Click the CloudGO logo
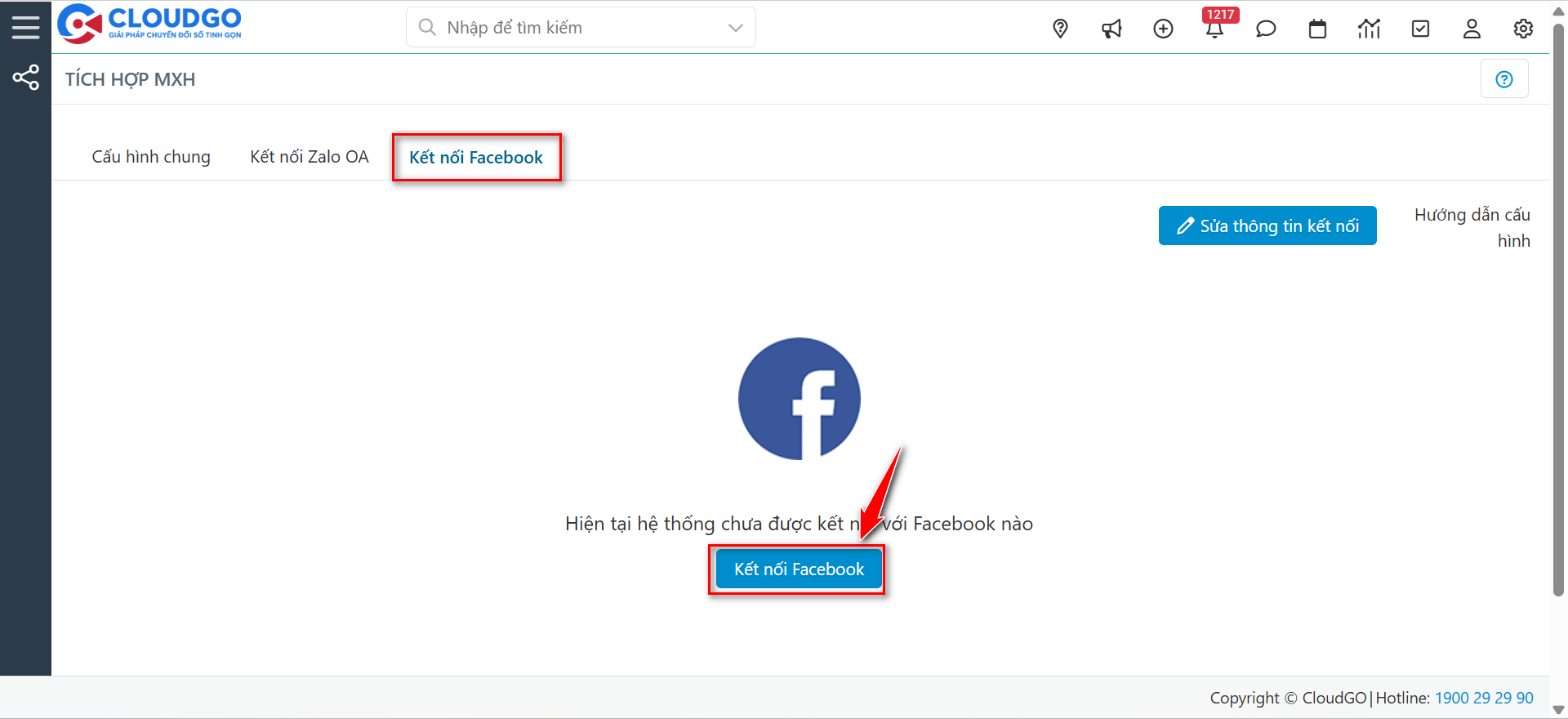The width and height of the screenshot is (1568, 719). pos(149,24)
